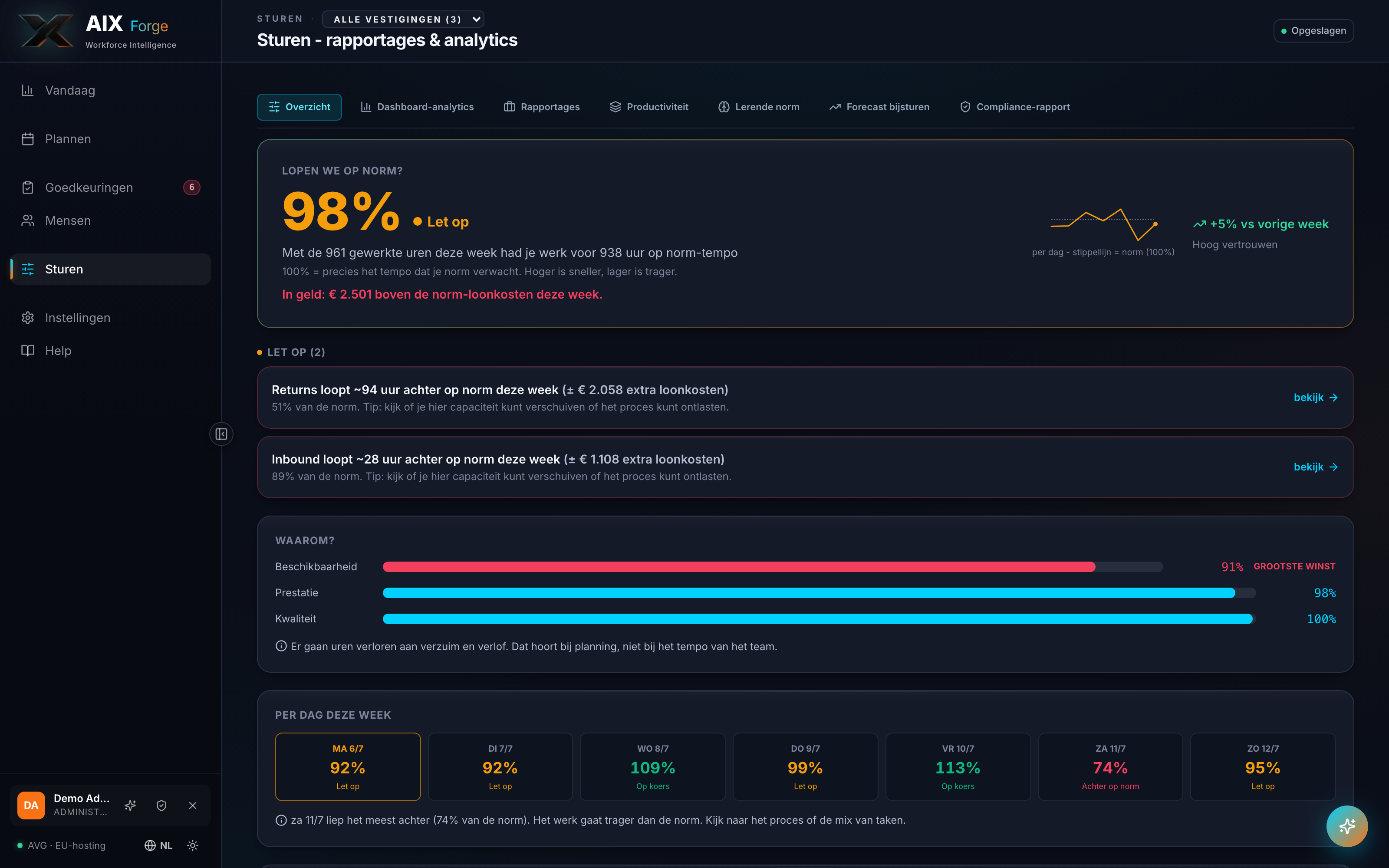This screenshot has width=1389, height=868.
Task: Switch to the Lerende norm tab
Action: [x=758, y=107]
